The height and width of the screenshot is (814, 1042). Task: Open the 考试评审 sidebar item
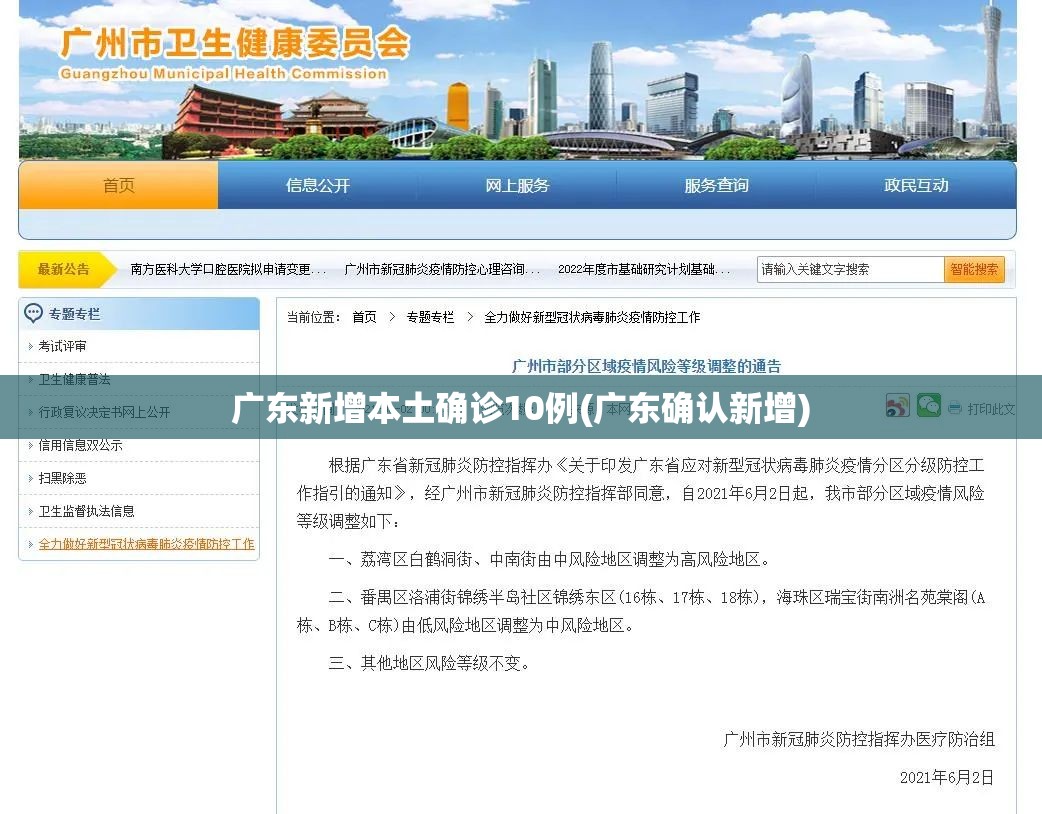pos(62,346)
